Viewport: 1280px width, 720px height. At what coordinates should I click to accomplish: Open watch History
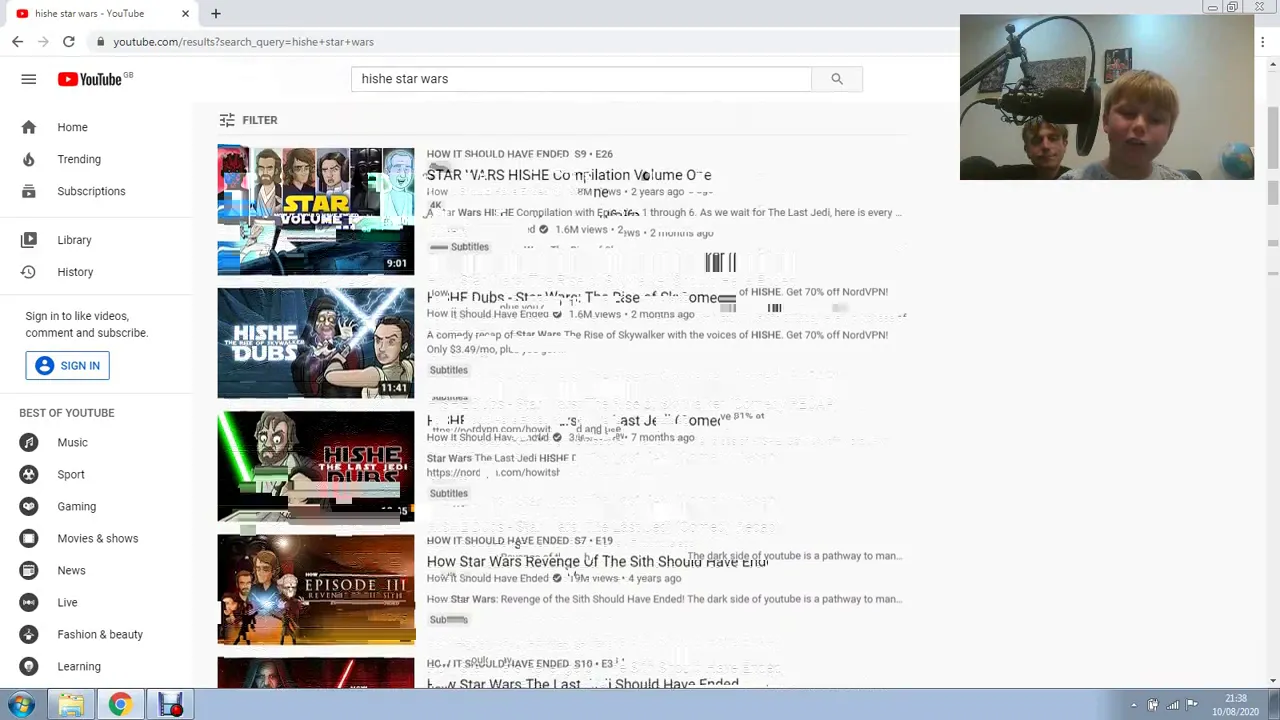point(75,272)
